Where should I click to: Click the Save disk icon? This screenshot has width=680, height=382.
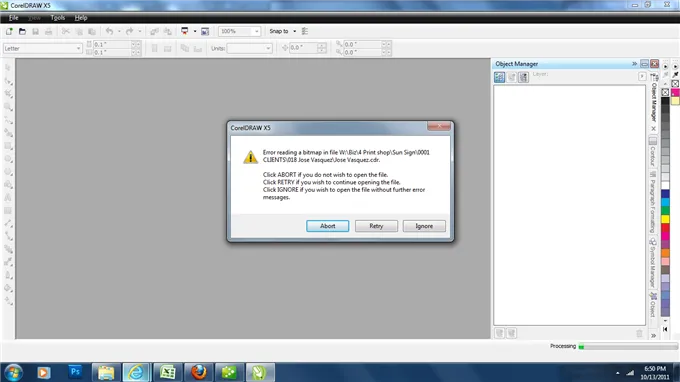click(x=36, y=31)
